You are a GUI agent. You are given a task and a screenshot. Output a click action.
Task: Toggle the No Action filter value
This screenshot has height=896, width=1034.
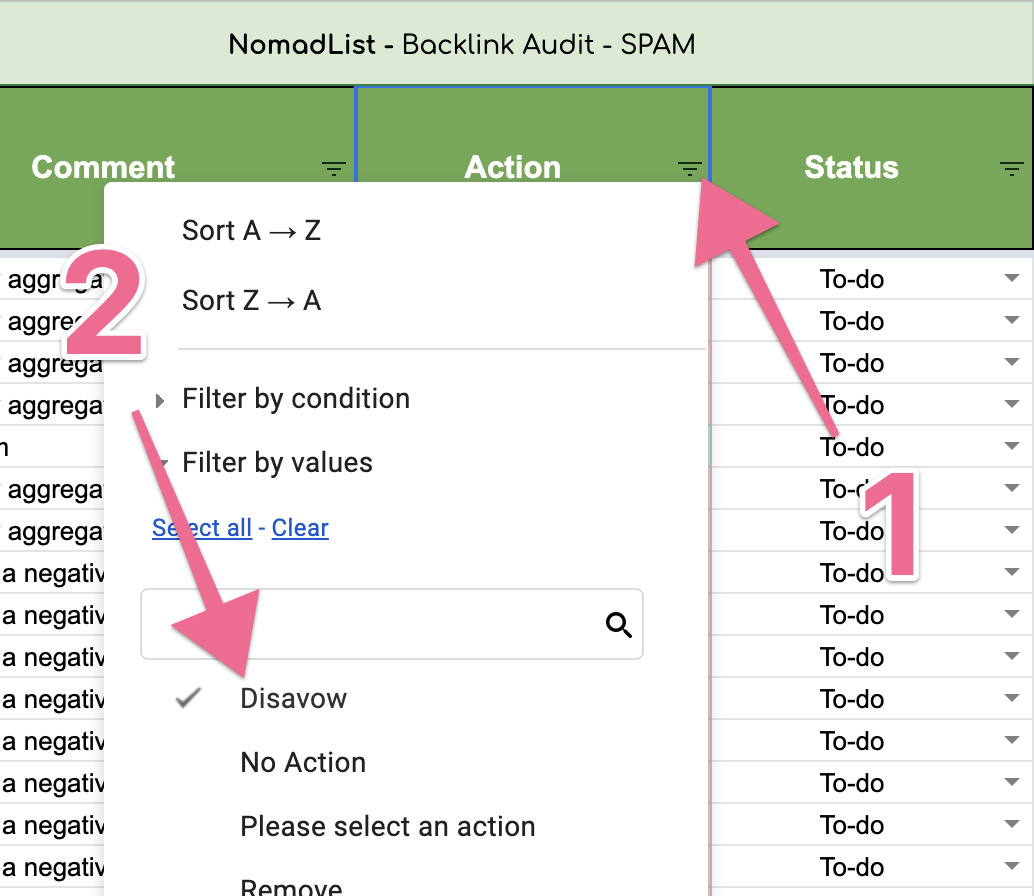point(303,762)
